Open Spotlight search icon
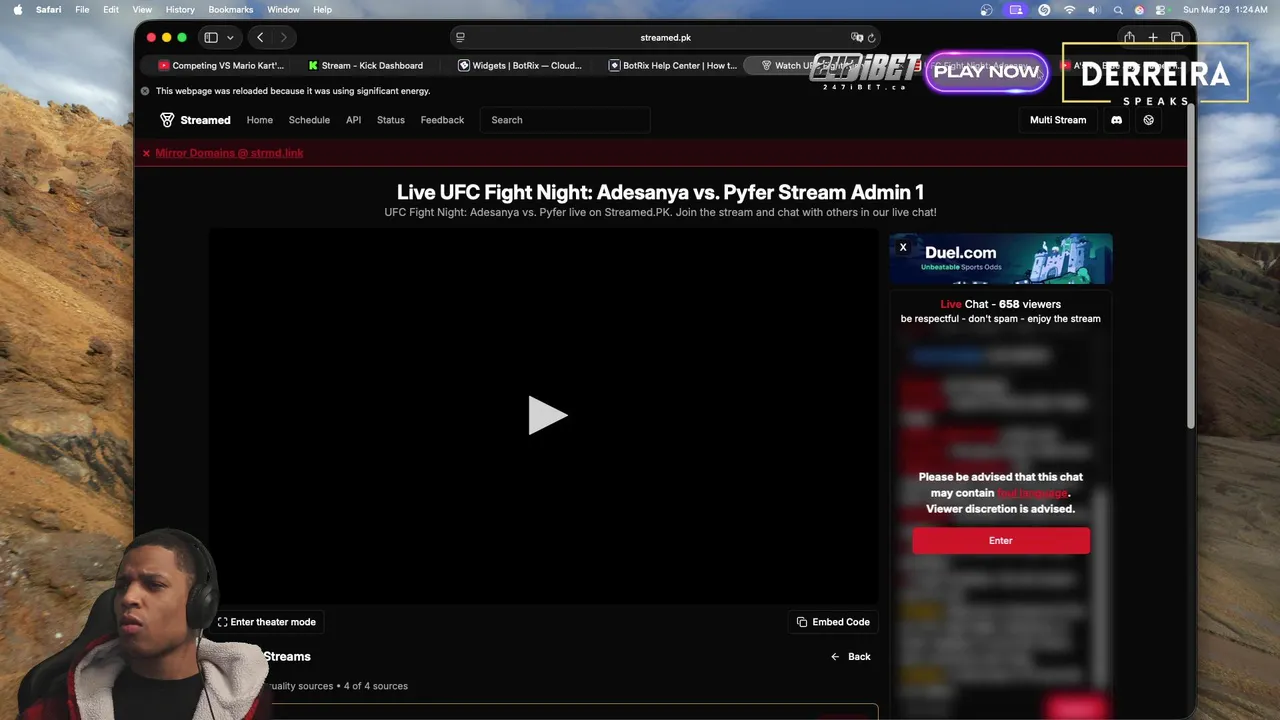 point(1118,9)
